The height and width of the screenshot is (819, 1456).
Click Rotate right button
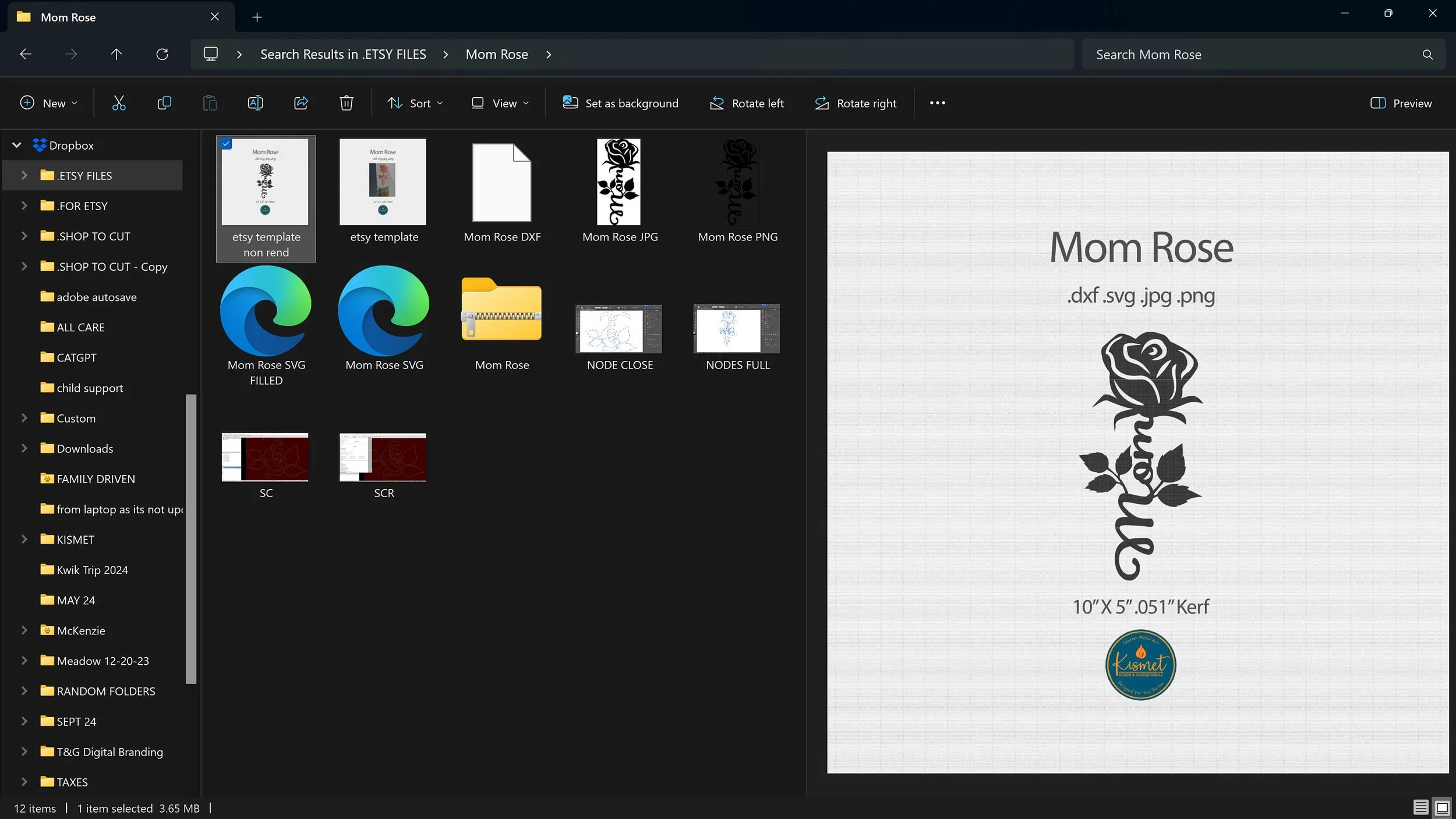(x=855, y=103)
